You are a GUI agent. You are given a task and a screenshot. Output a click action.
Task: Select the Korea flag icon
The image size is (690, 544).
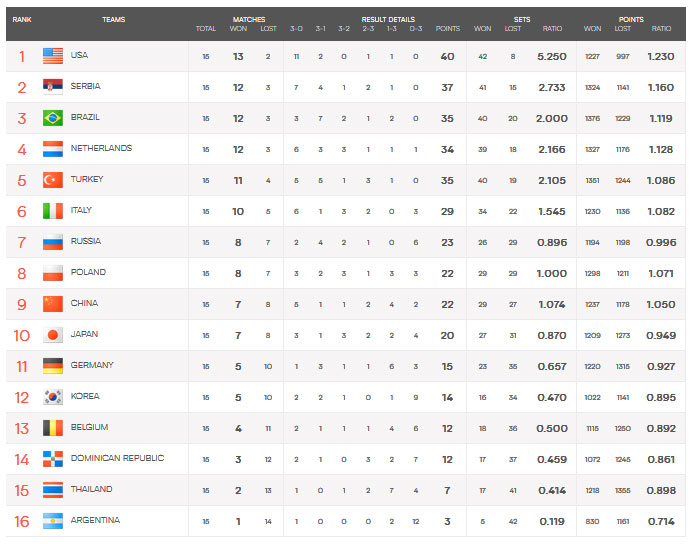pyautogui.click(x=53, y=397)
